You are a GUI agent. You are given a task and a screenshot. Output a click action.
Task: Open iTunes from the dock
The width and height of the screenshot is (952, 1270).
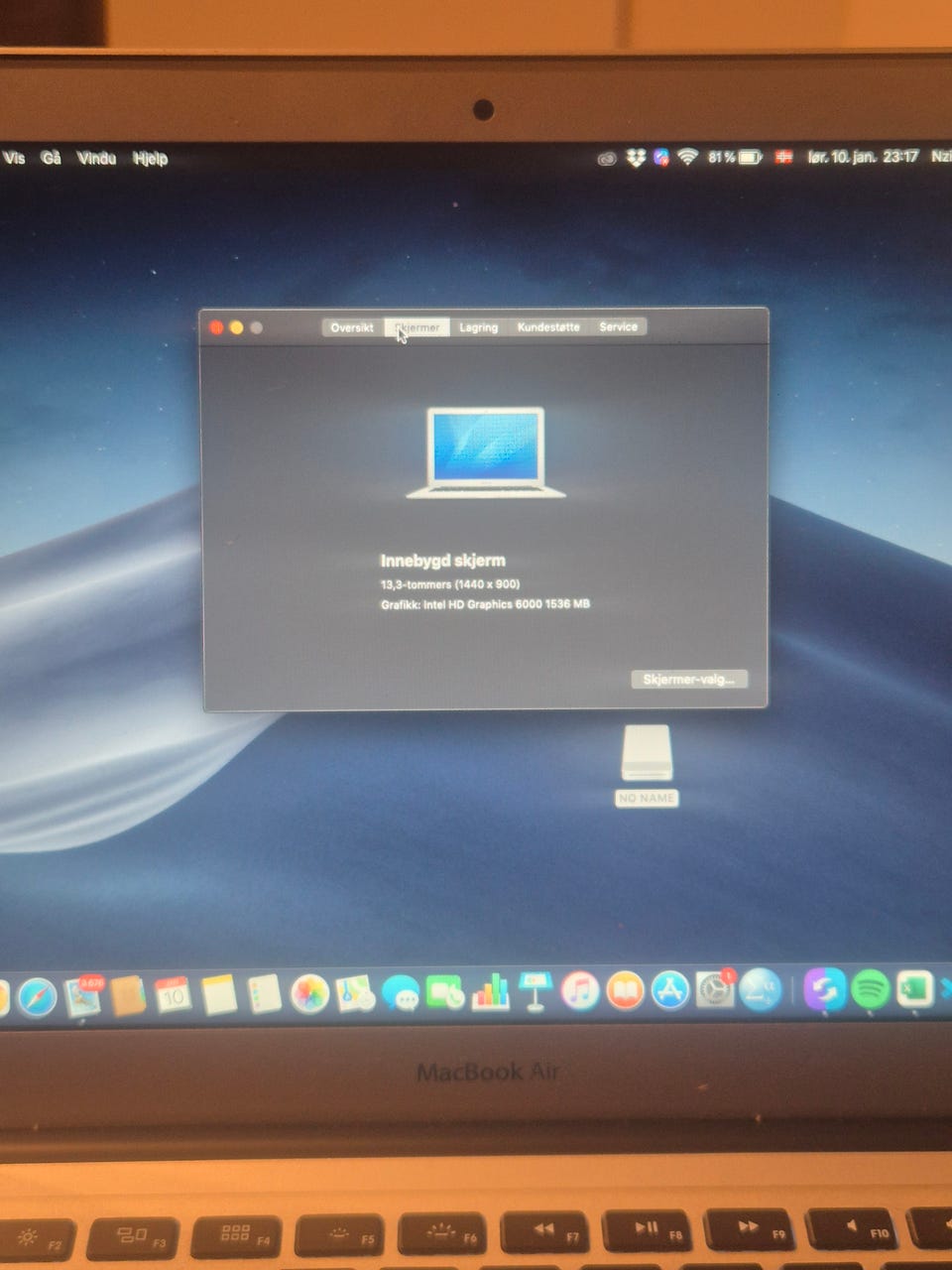tap(580, 991)
